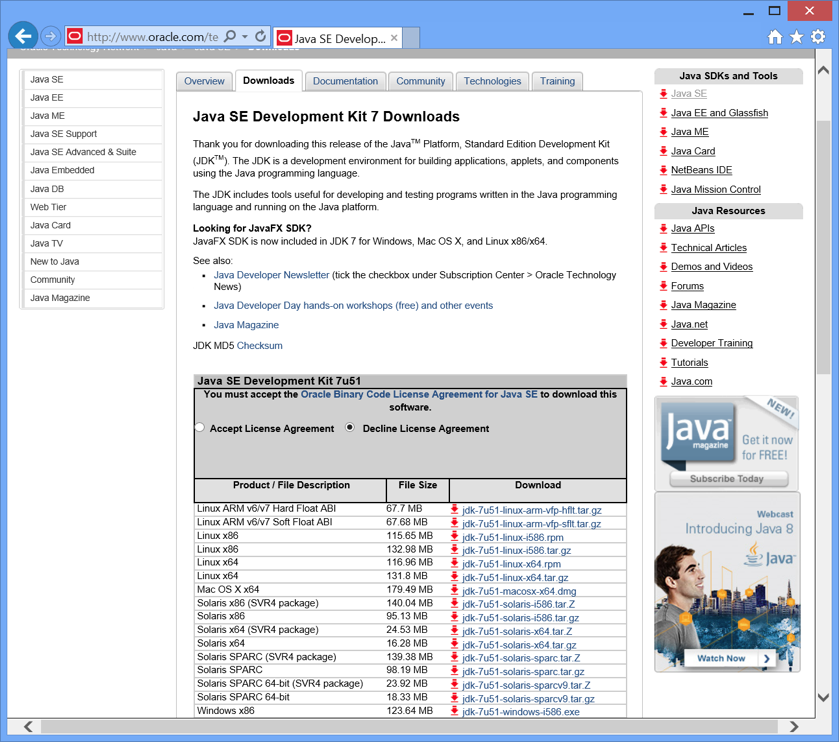Screen dimensions: 839x742
Task: Click download icon for jdk-7u51-linux-arm-vfp-hflt.tar.gz
Action: click(454, 509)
